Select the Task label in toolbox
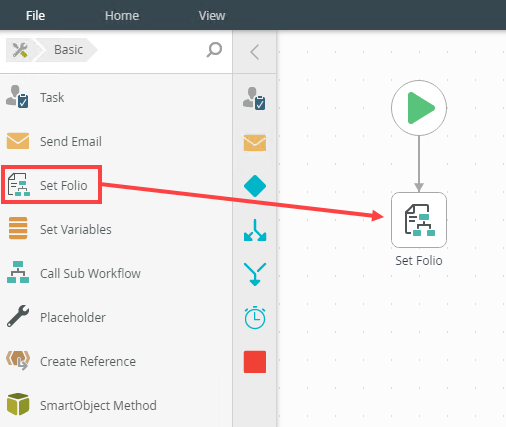 (x=52, y=97)
